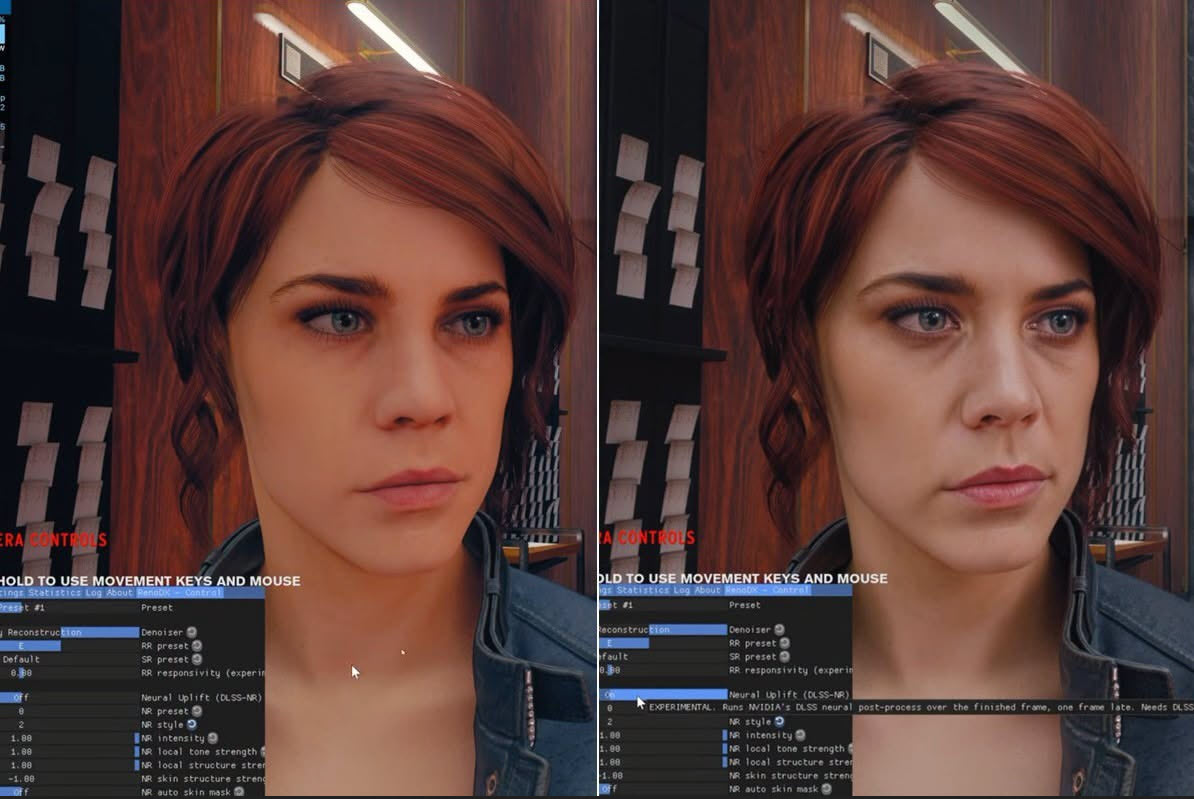The height and width of the screenshot is (799, 1194).
Task: Select RenoDX - Control tab, left overlay
Action: (x=180, y=593)
